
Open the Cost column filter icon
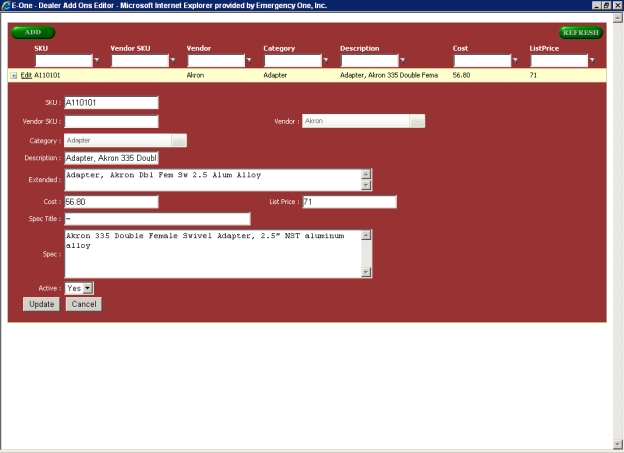515,61
